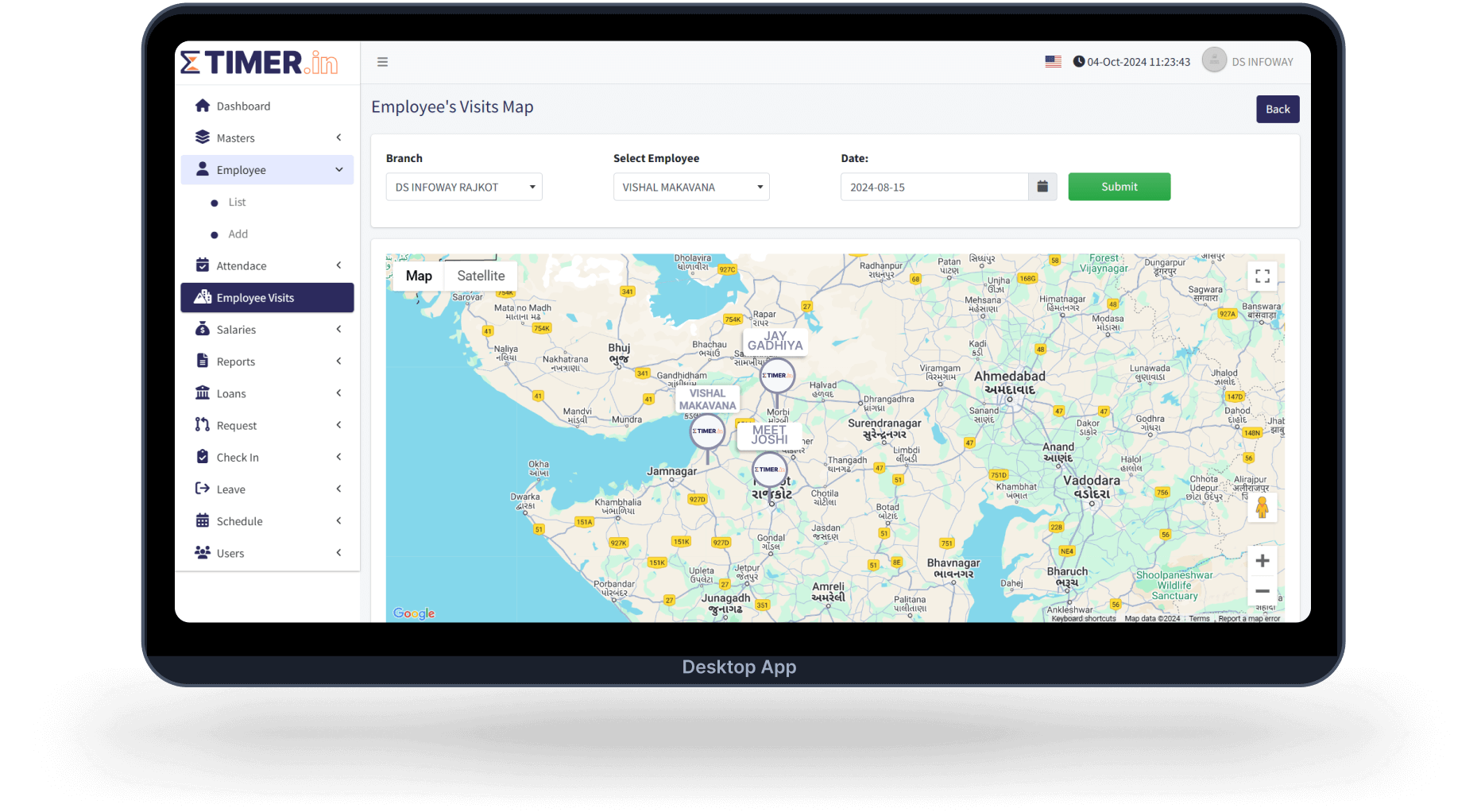Zoom out on the map
Screen dimensions: 1481x812
(1262, 591)
